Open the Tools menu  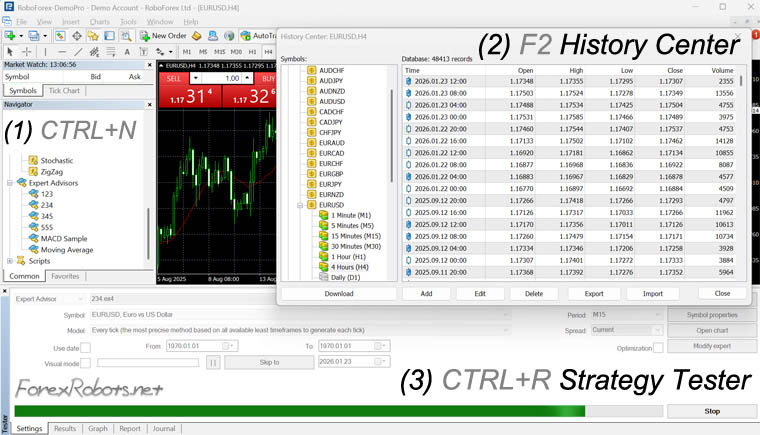pyautogui.click(x=128, y=22)
